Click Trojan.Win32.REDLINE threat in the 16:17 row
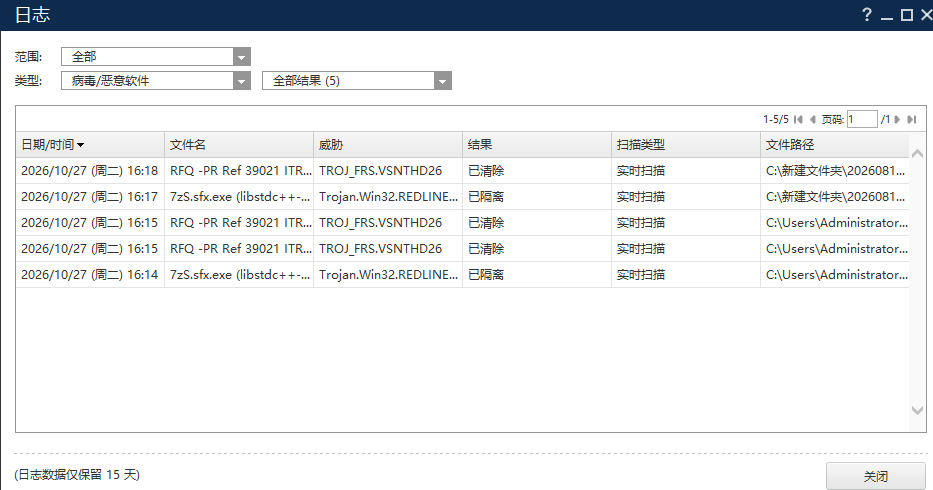 [x=389, y=196]
